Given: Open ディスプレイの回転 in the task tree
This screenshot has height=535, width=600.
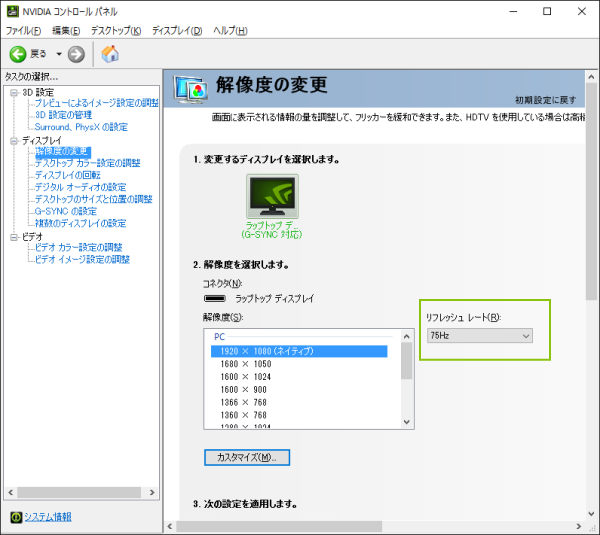Looking at the screenshot, I should pos(68,175).
